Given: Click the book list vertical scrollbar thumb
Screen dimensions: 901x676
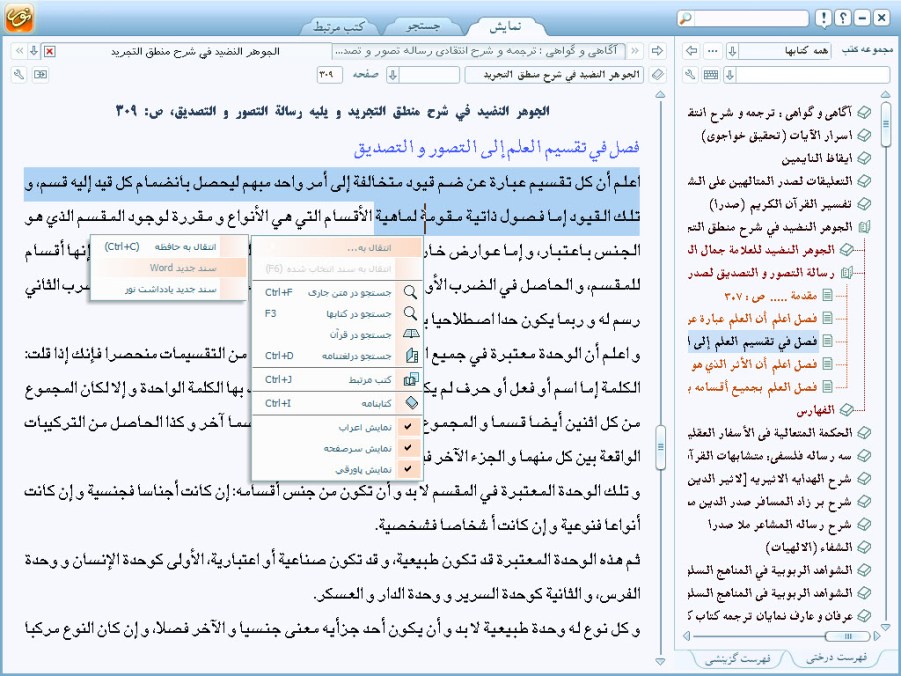Looking at the screenshot, I should click(885, 124).
